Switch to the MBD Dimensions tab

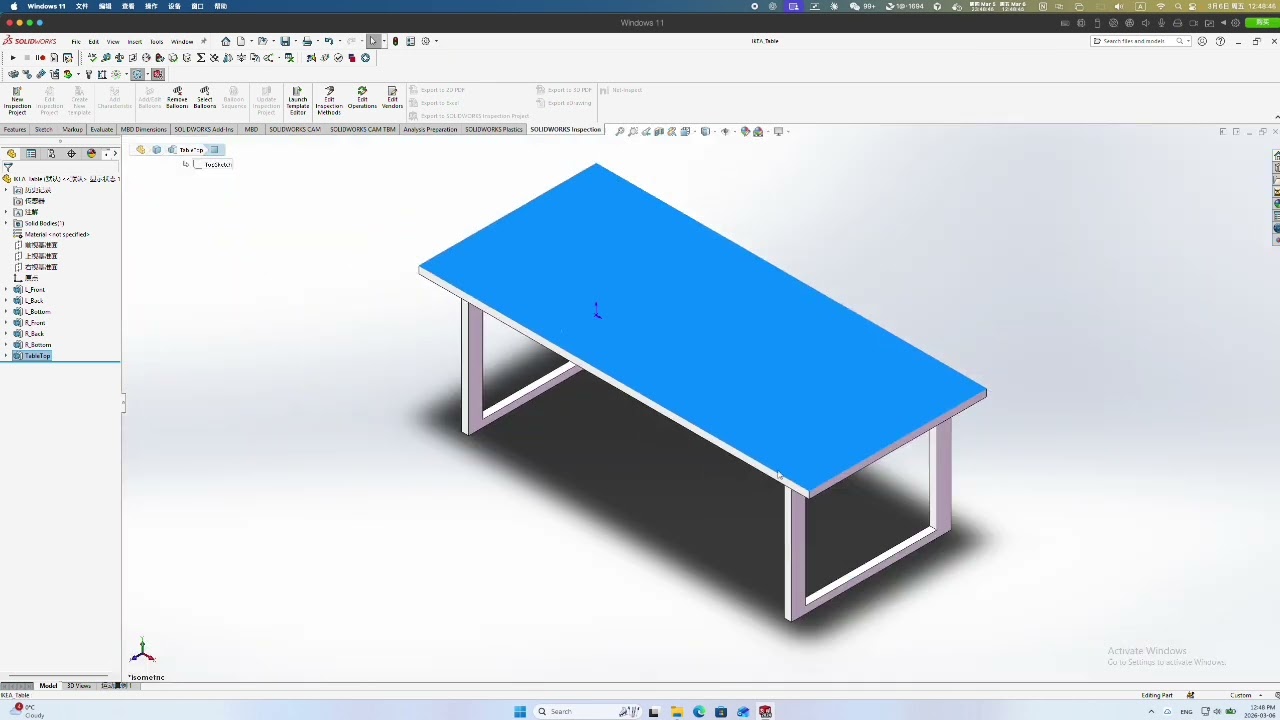click(144, 130)
